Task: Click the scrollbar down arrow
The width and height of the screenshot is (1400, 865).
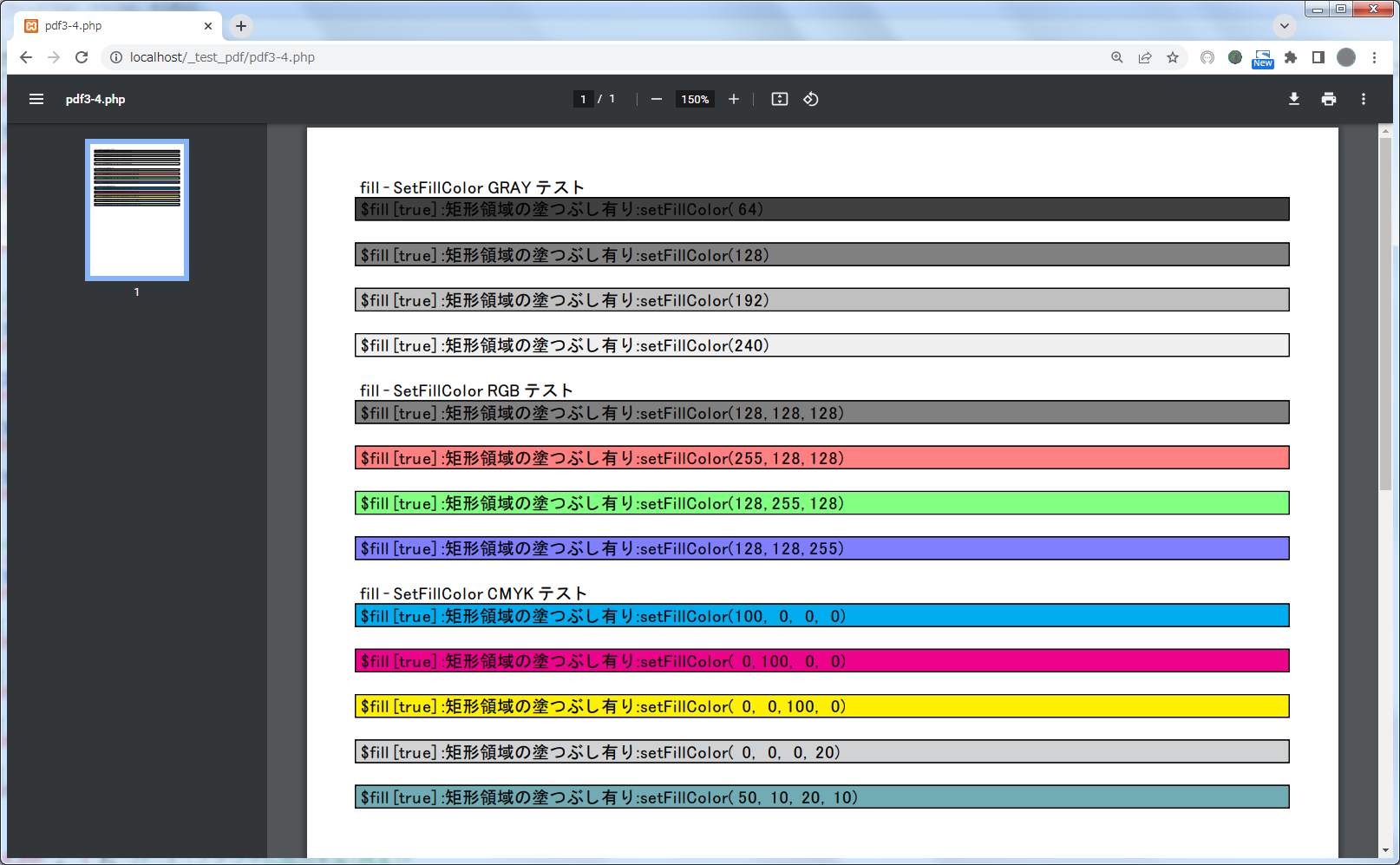Action: click(x=1385, y=851)
